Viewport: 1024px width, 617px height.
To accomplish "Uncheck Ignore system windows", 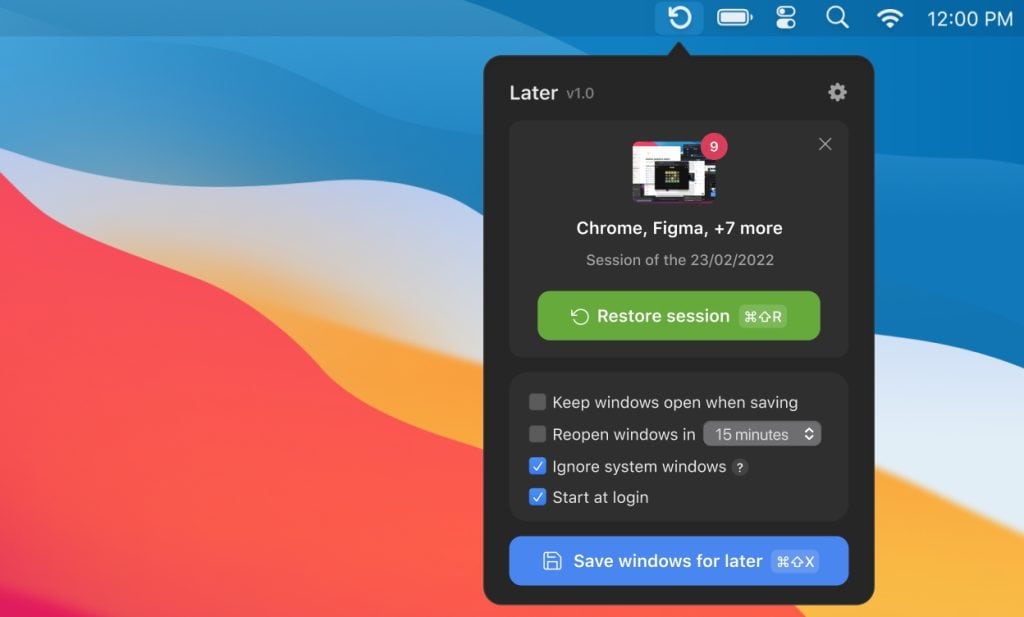I will (x=537, y=466).
